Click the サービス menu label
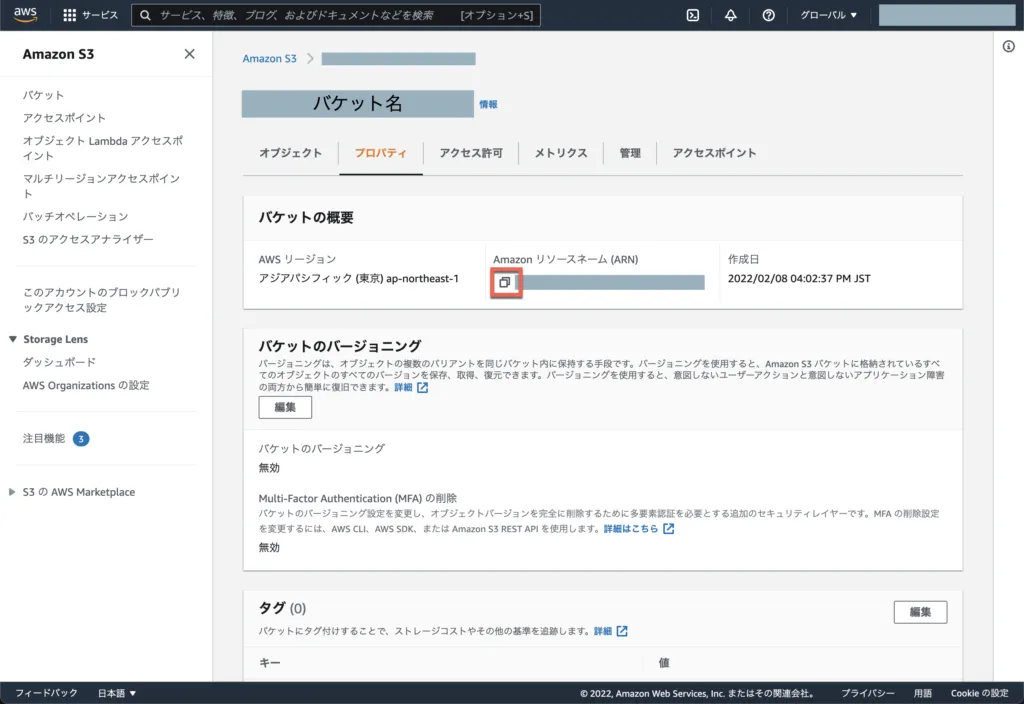This screenshot has width=1024, height=704. pyautogui.click(x=100, y=15)
